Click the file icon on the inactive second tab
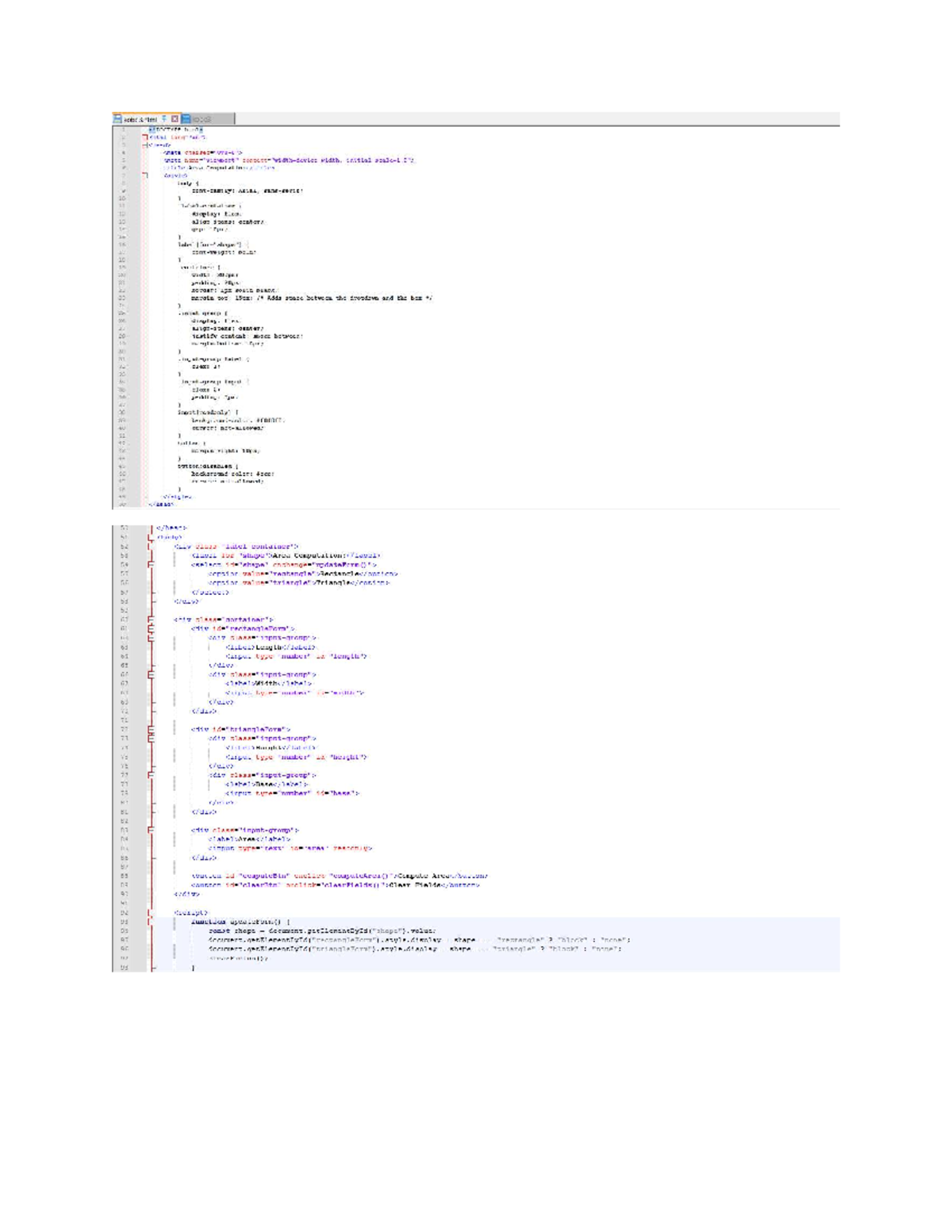952x1232 pixels. tap(186, 119)
